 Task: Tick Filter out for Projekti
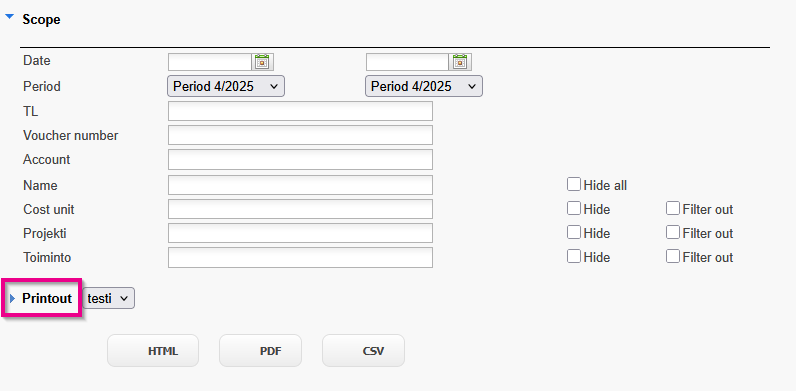tap(673, 232)
